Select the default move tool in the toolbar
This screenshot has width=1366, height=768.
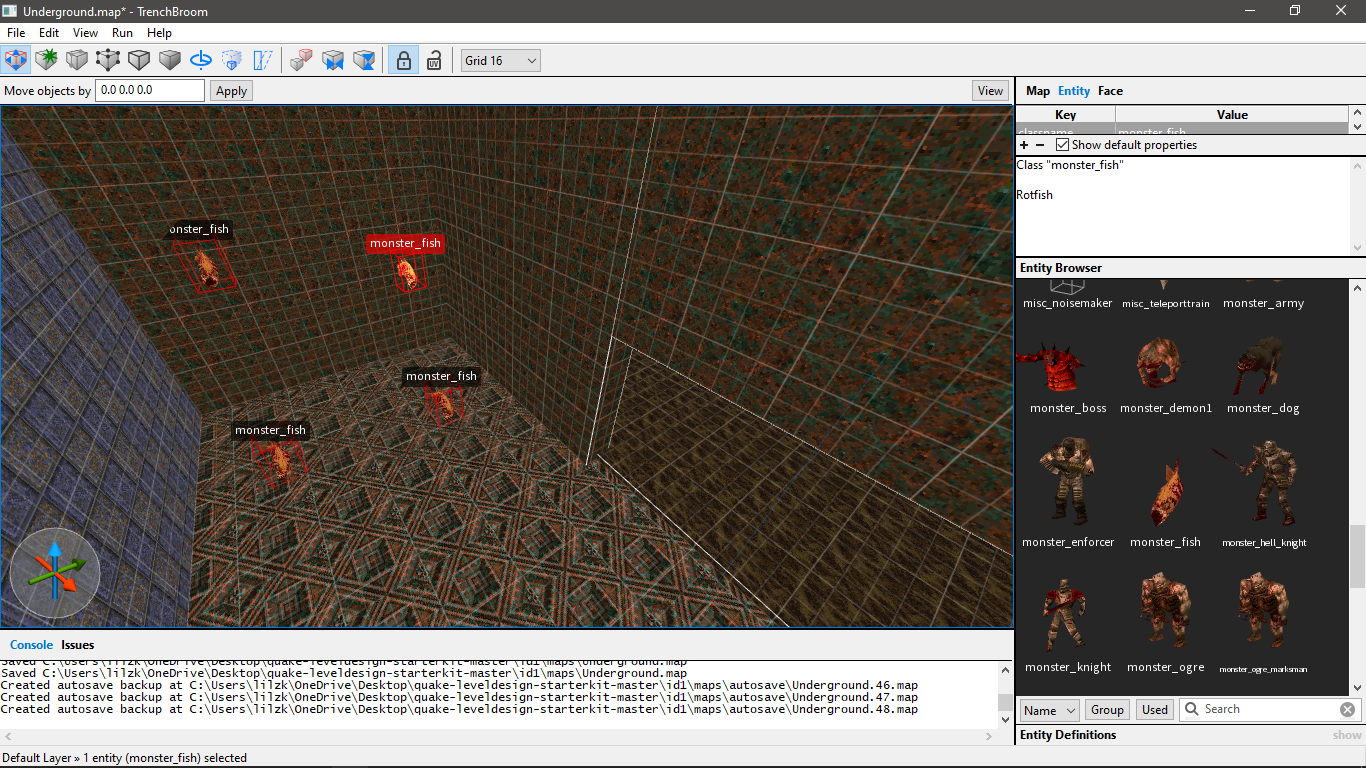15,60
